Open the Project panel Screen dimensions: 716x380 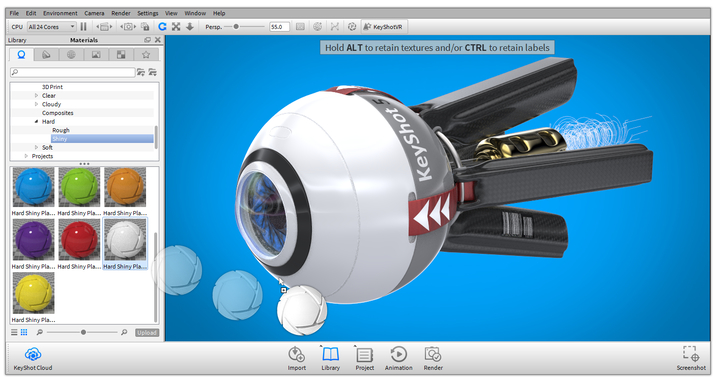(364, 359)
